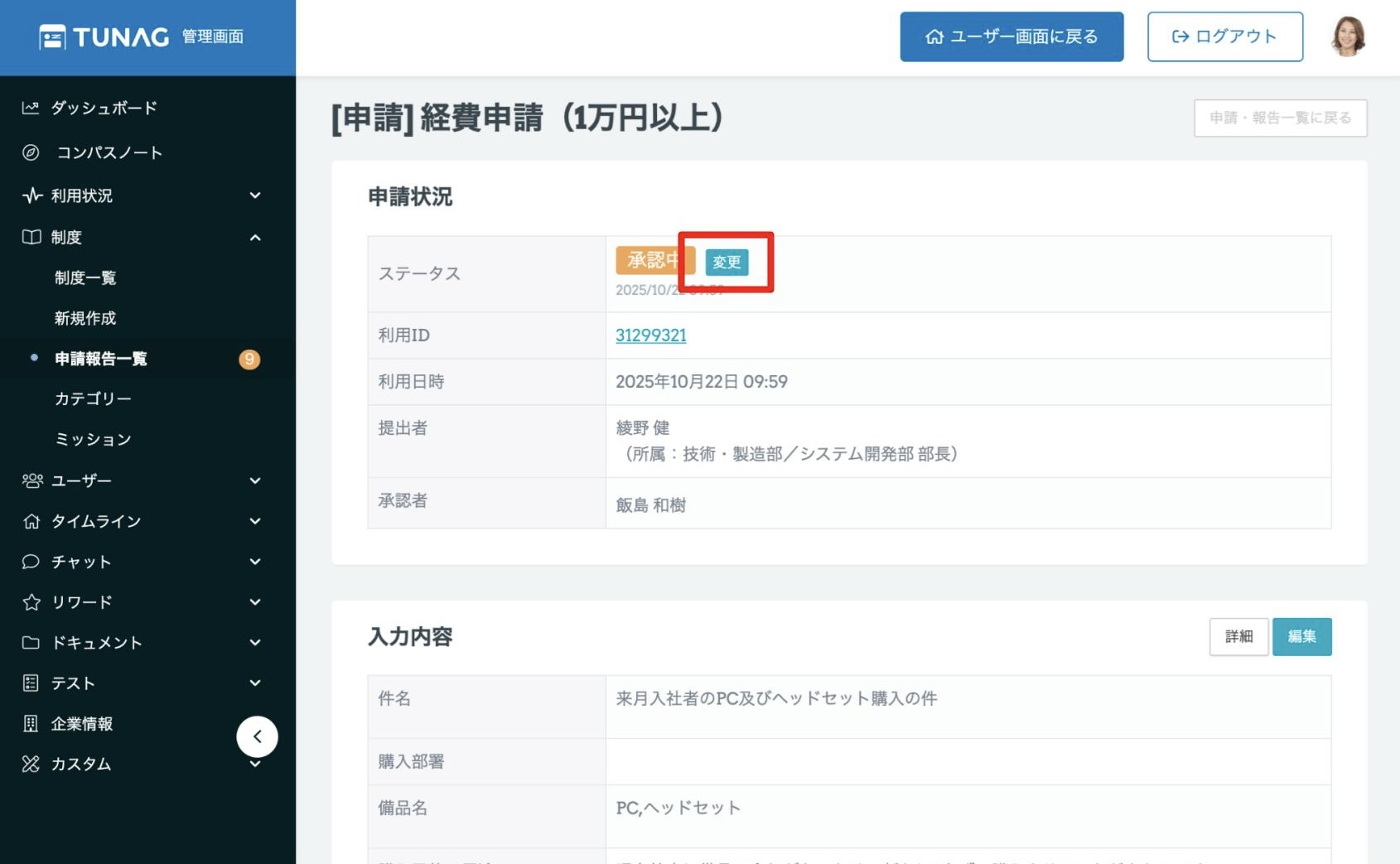Click the company info building icon

click(x=31, y=724)
